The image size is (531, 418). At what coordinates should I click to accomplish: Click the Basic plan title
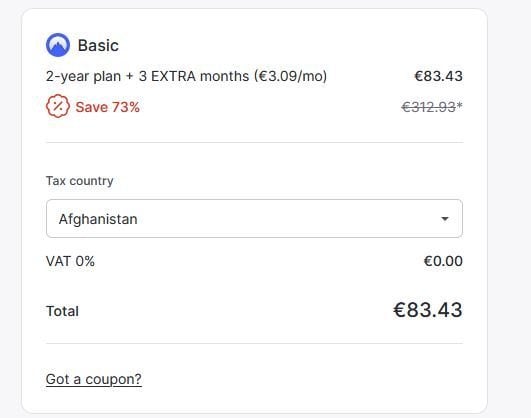98,45
